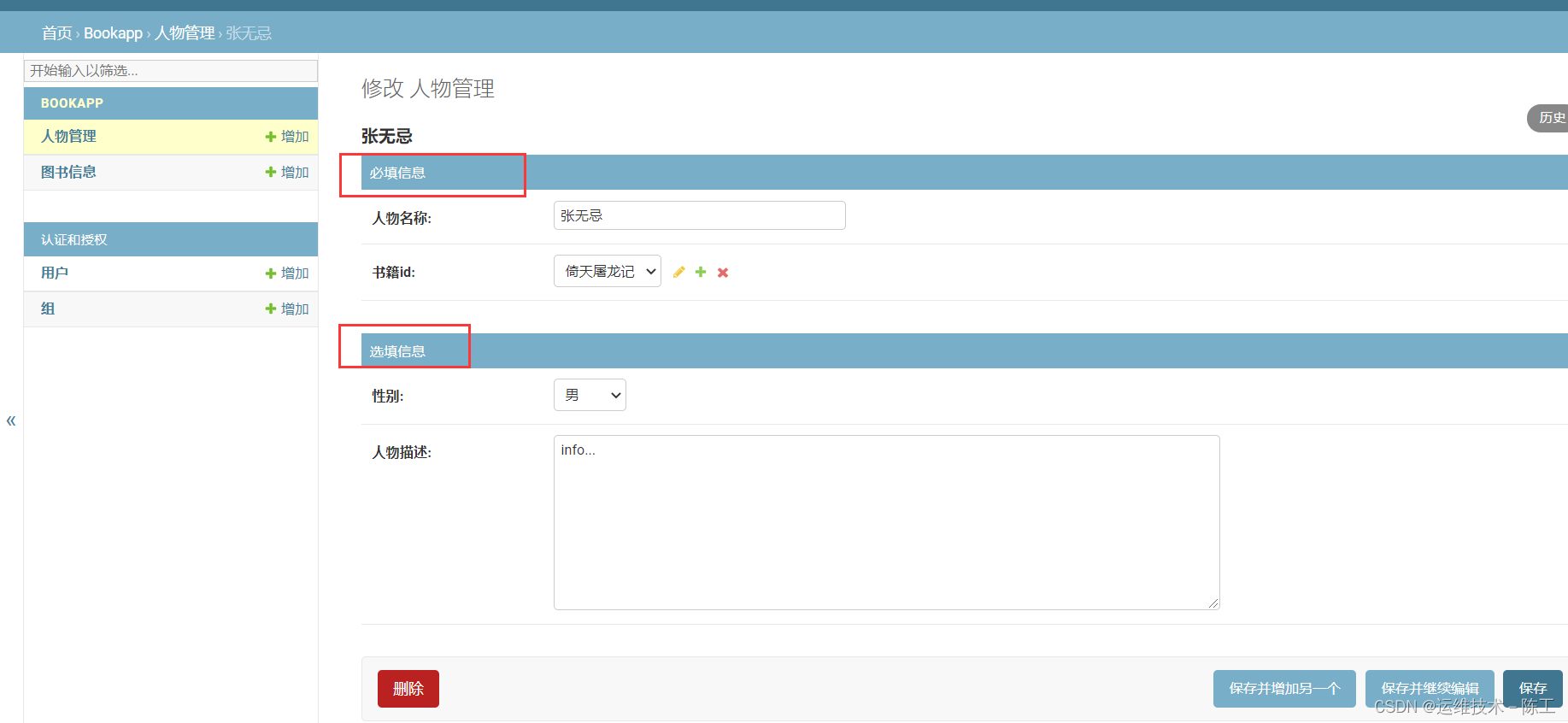The height and width of the screenshot is (723, 1568).
Task: Click the 人物名称 text field
Action: point(700,215)
